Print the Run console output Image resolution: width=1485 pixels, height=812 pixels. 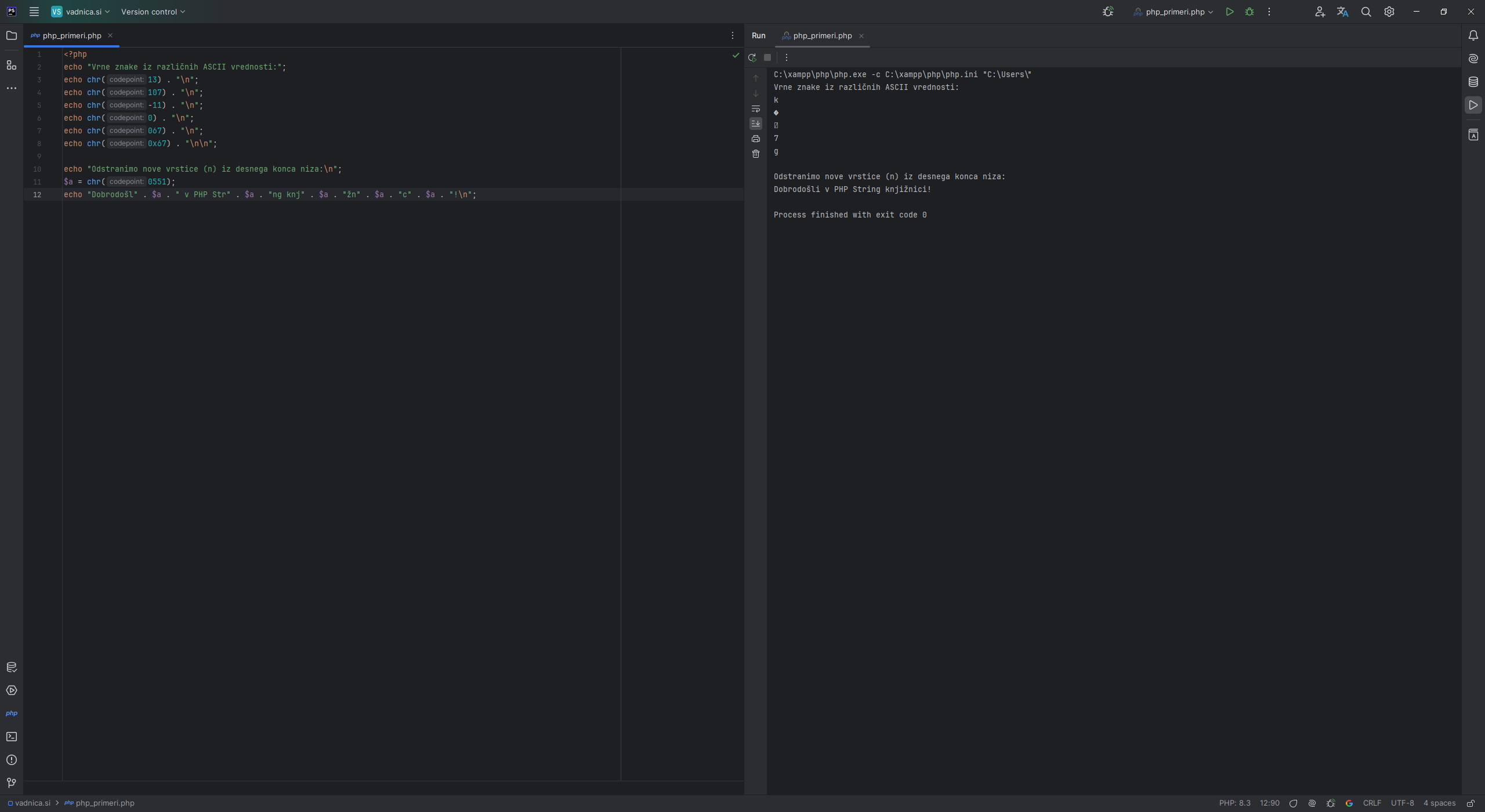click(x=756, y=139)
